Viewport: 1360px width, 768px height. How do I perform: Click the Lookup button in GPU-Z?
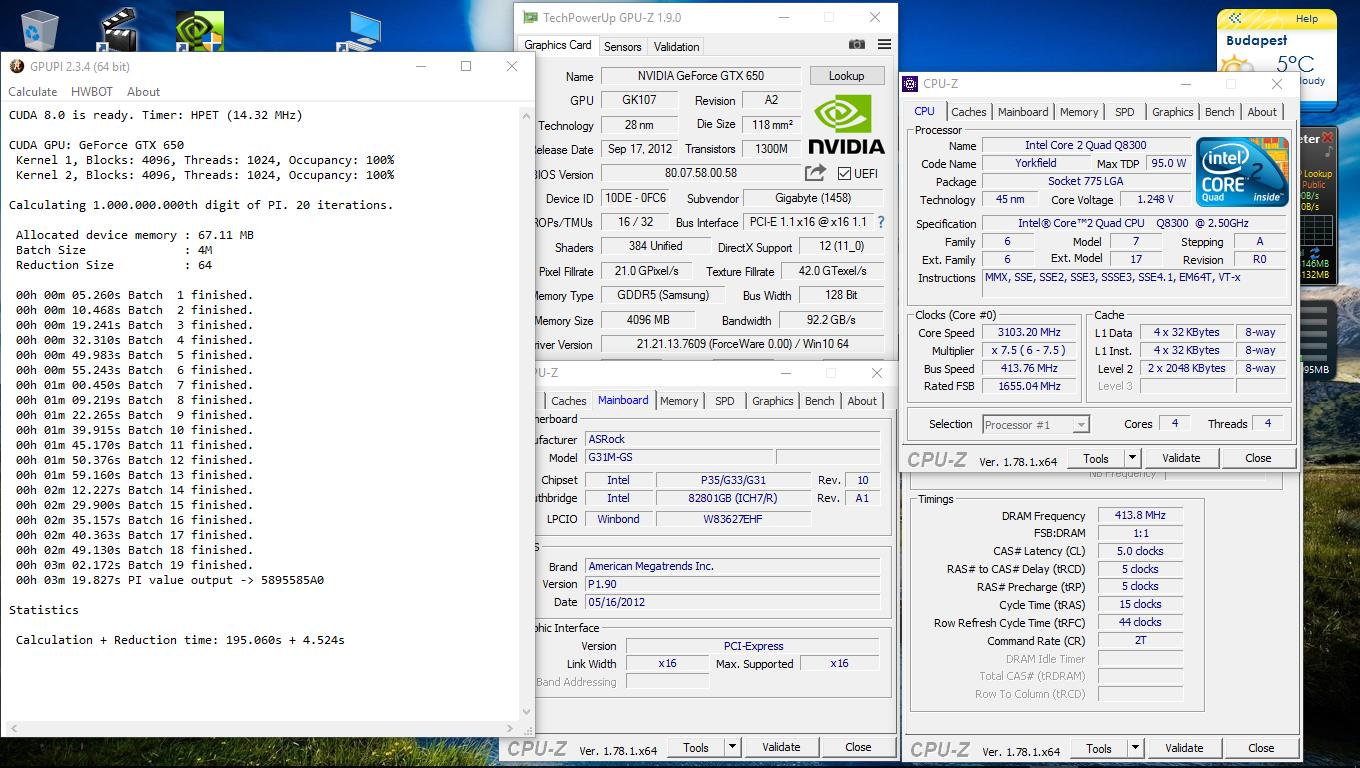(x=846, y=76)
